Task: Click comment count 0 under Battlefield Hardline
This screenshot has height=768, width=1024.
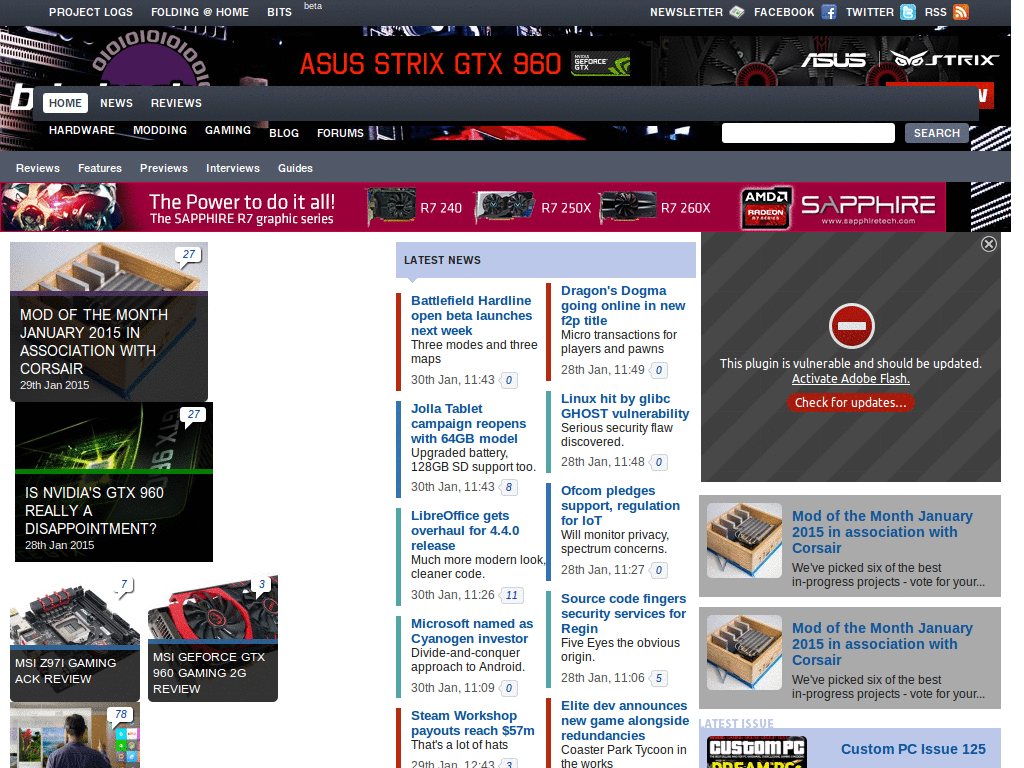Action: coord(509,380)
